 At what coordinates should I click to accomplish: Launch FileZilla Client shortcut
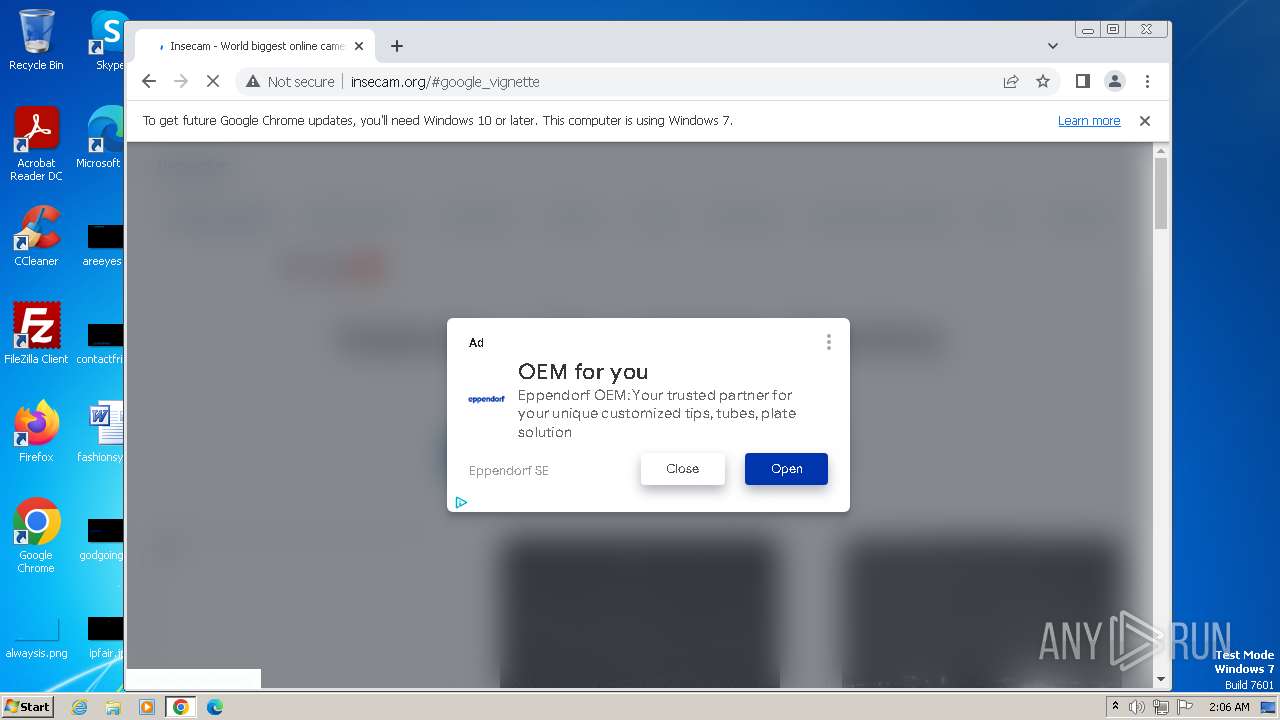coord(36,333)
